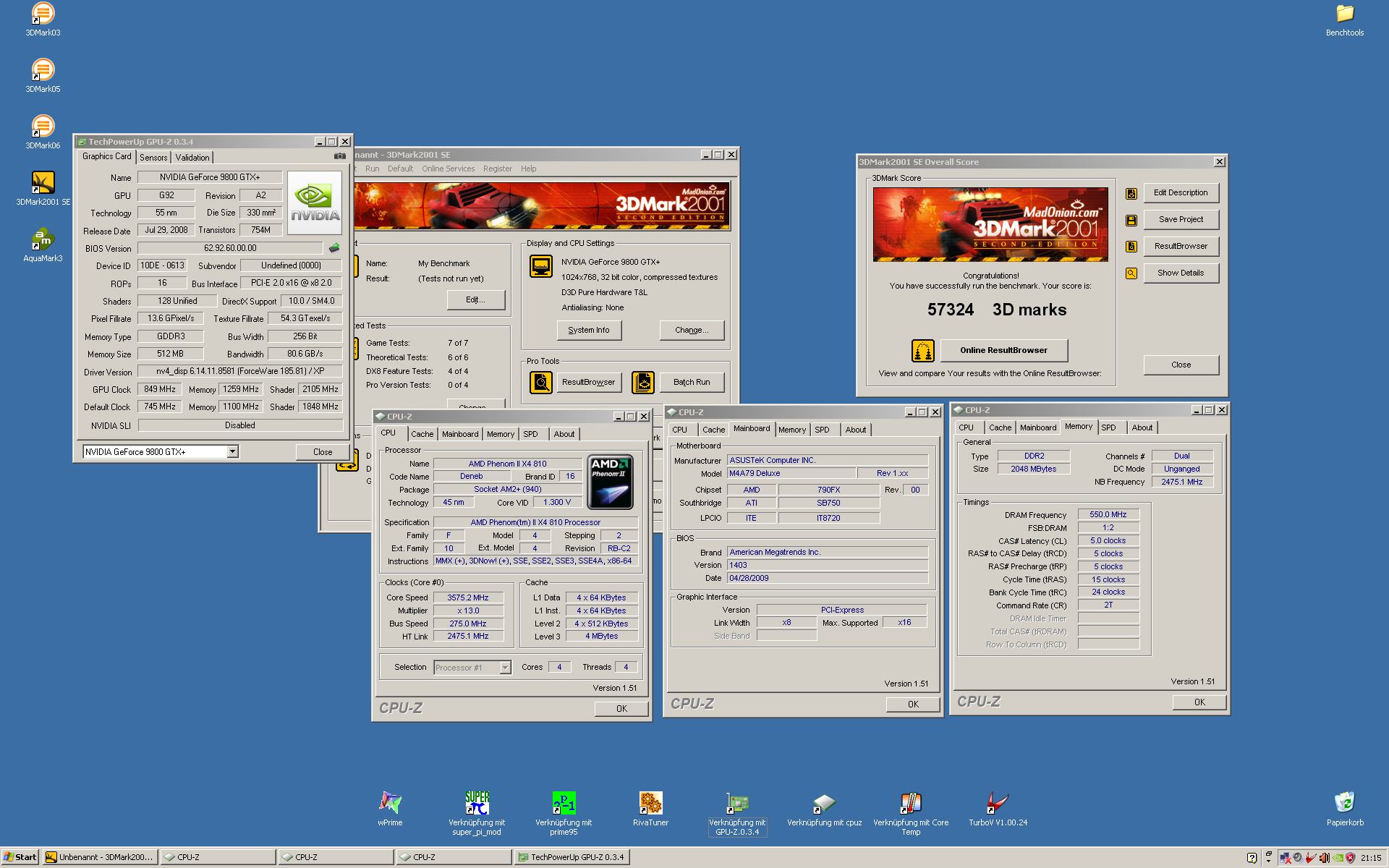
Task: Click the DRAM Frequency value field
Action: [1108, 514]
